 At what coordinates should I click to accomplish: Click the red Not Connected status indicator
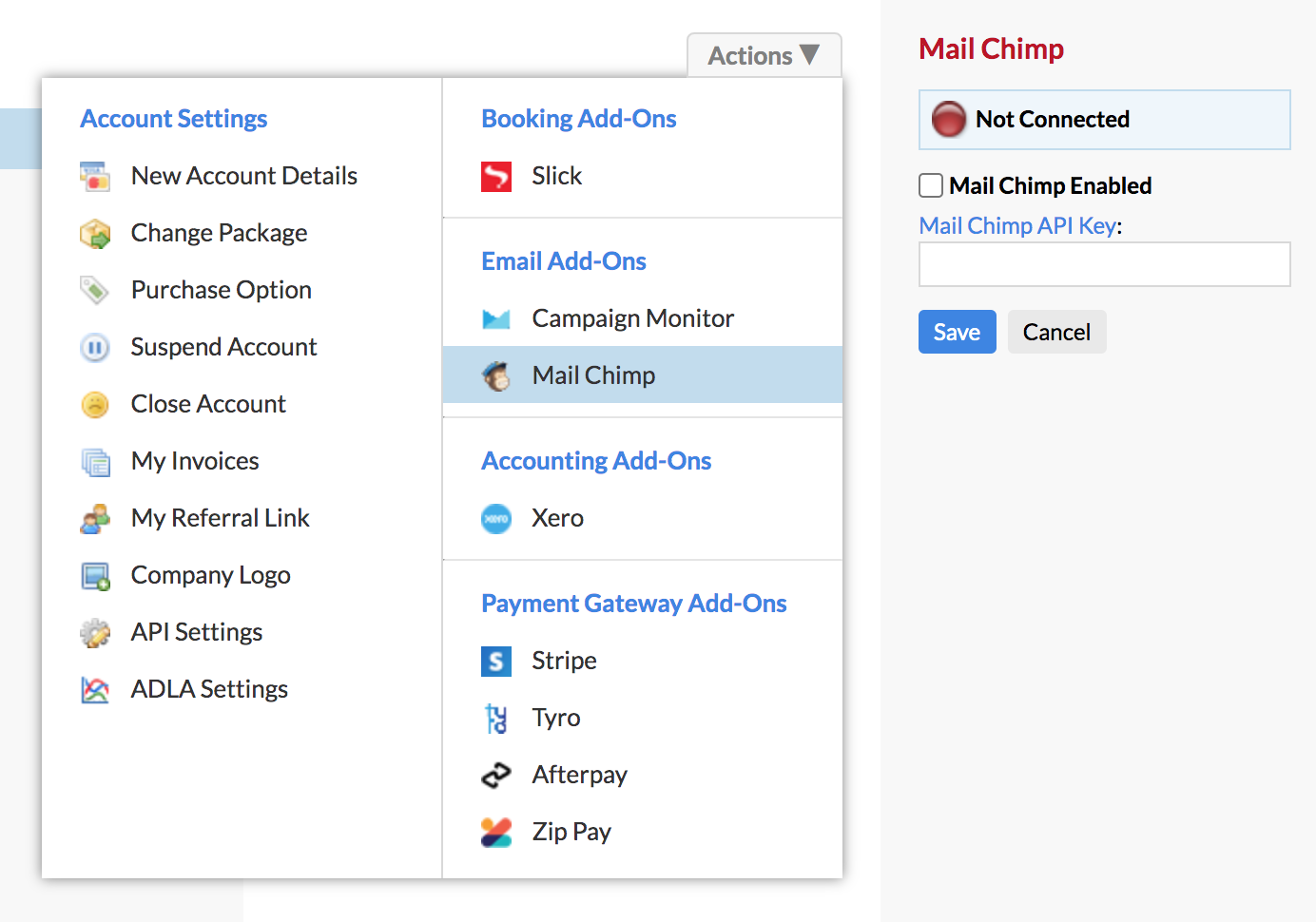(948, 119)
